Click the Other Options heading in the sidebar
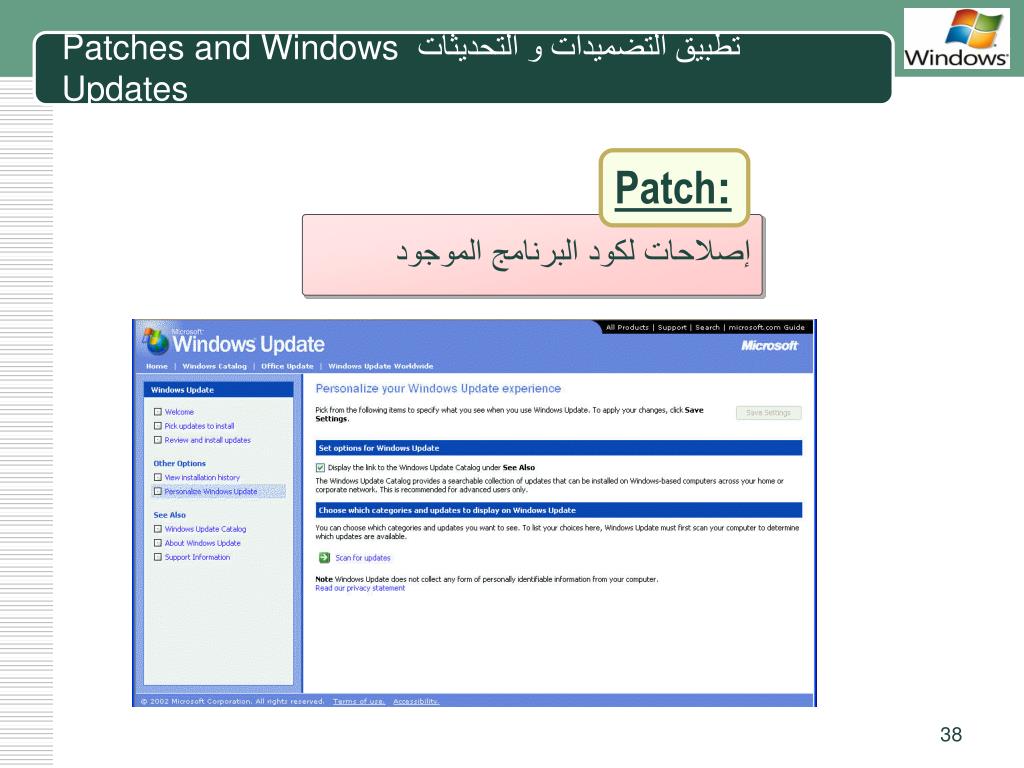The height and width of the screenshot is (768, 1024). click(180, 463)
